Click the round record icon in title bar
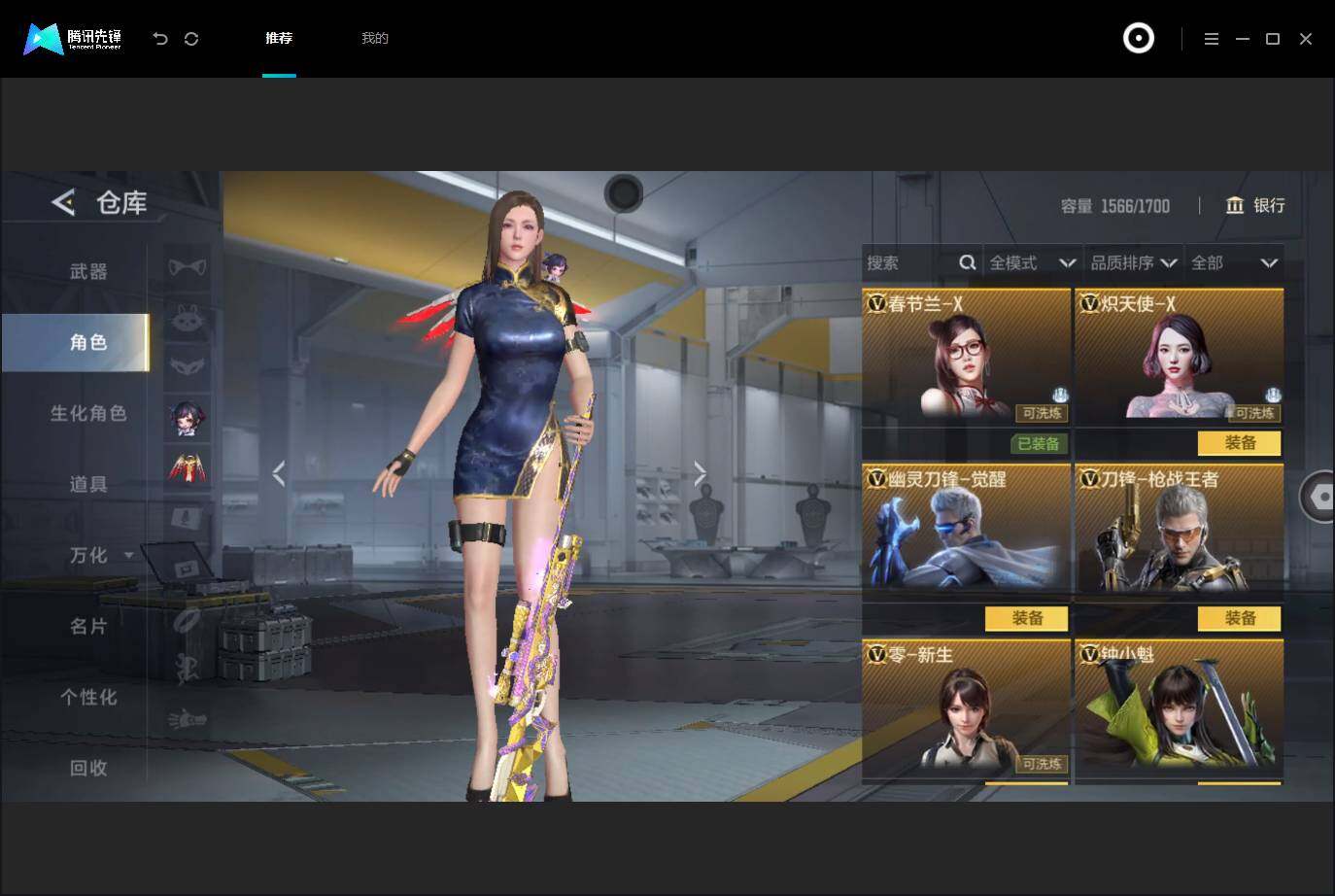 (x=1139, y=38)
